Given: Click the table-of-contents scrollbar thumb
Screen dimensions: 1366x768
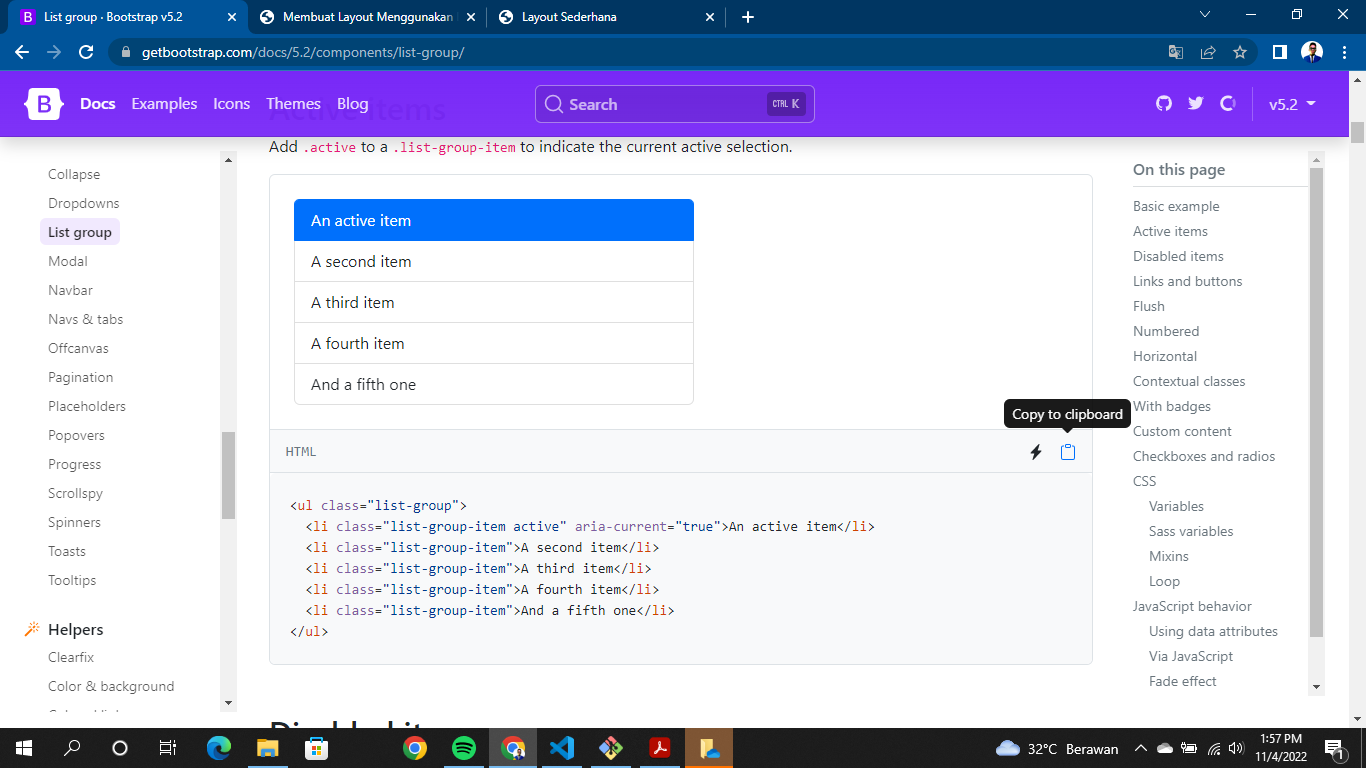Looking at the screenshot, I should (1316, 402).
